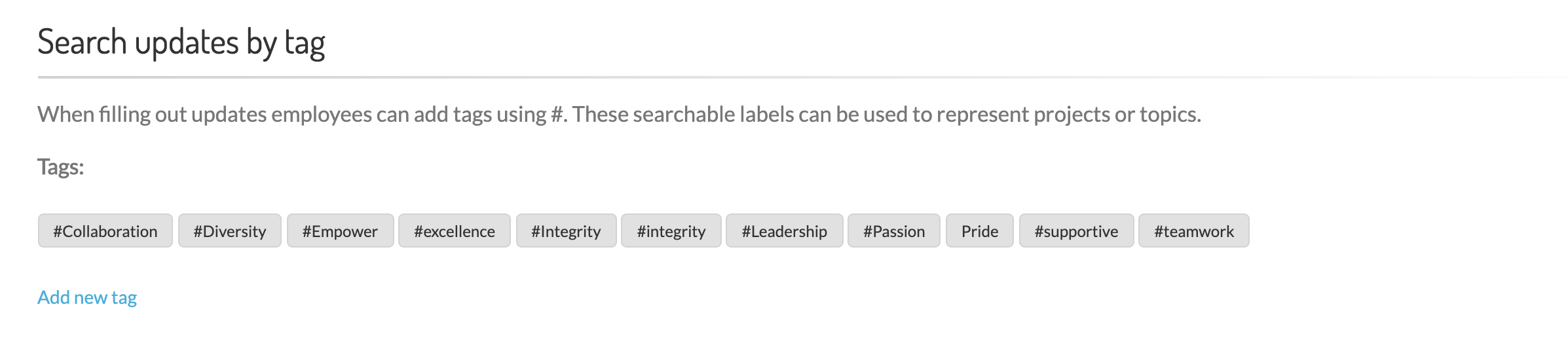Viewport: 1568px width, 351px height.
Task: Click the Pride tag without hash
Action: [x=980, y=231]
